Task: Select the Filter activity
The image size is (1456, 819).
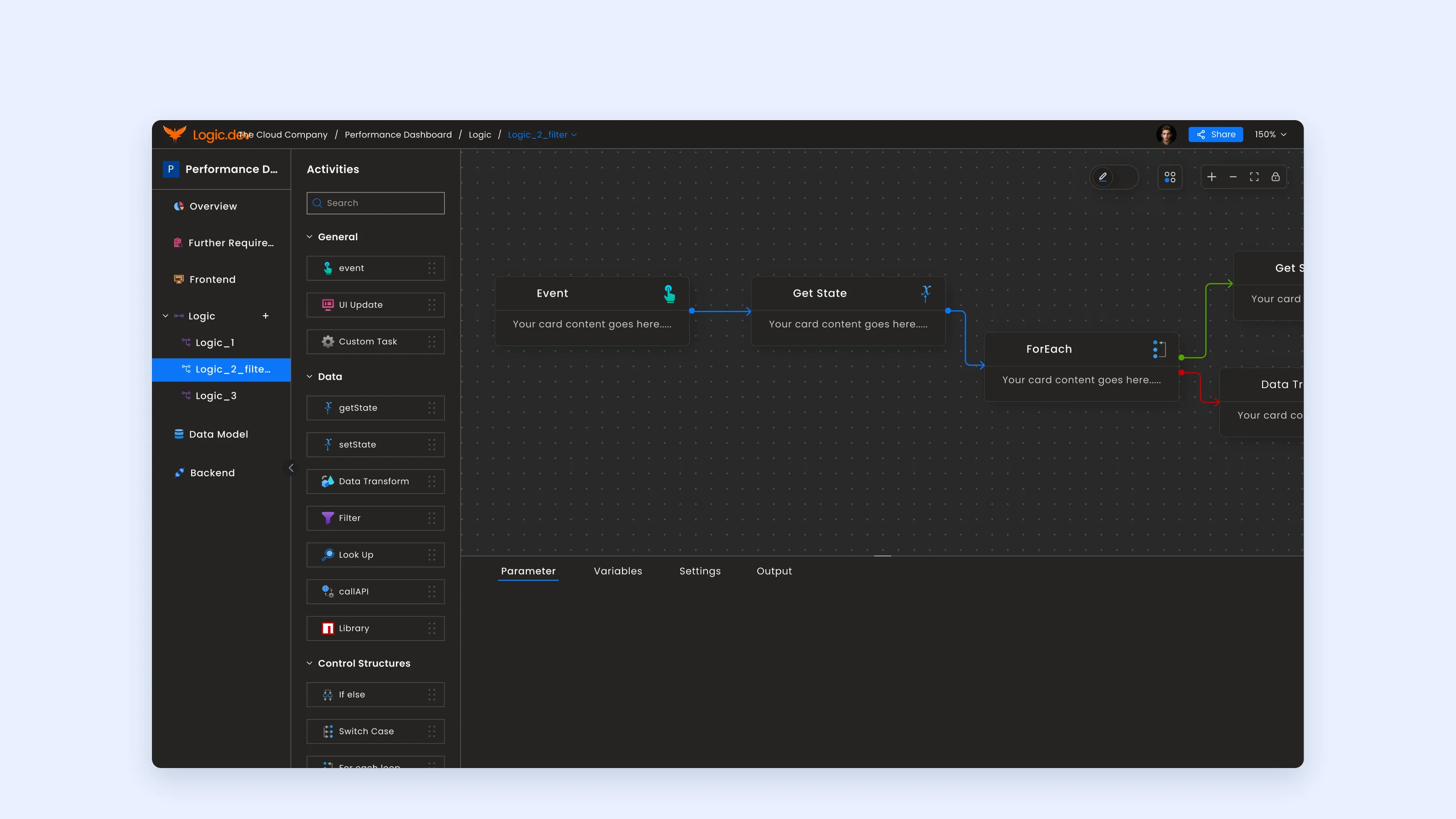Action: [x=375, y=518]
